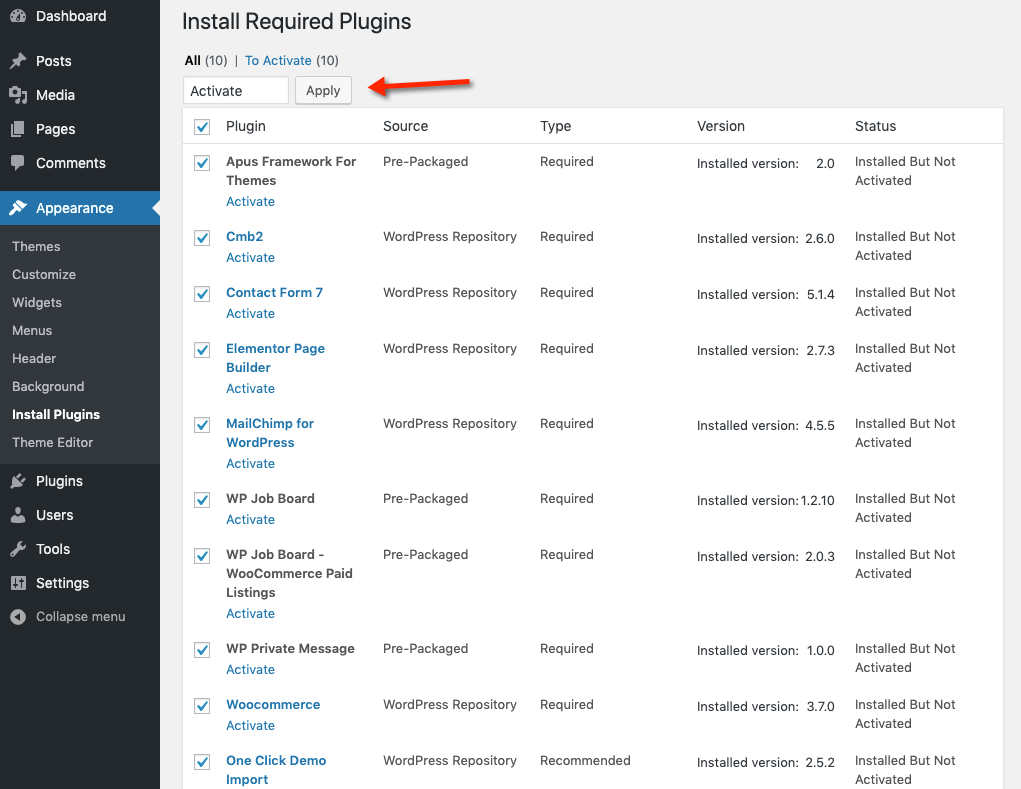Click the Users person icon
Viewport: 1021px width, 789px height.
(x=18, y=515)
